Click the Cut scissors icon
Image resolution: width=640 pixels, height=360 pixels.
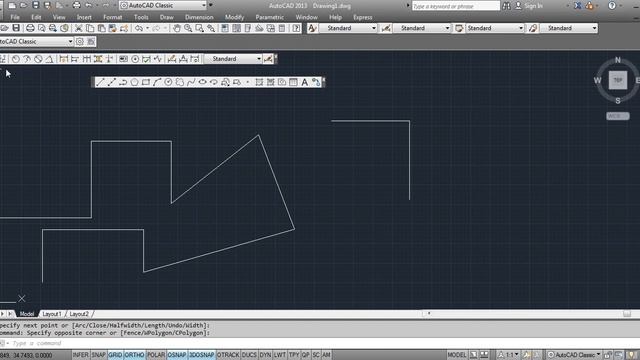click(78, 28)
